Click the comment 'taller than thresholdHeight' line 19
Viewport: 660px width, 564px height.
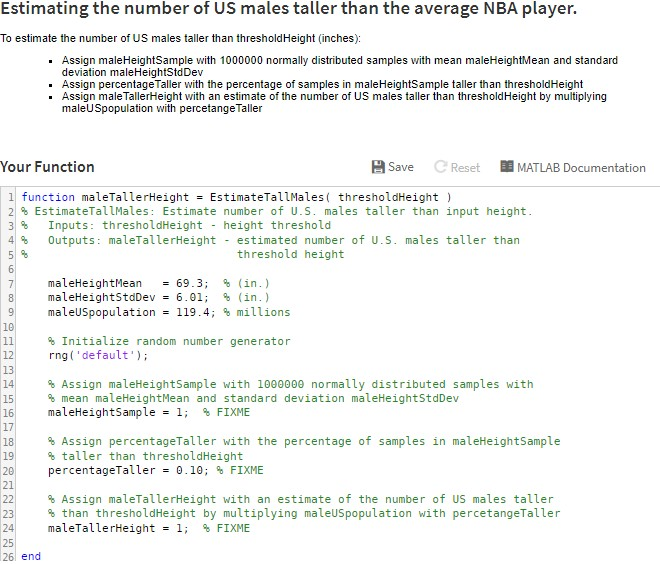pyautogui.click(x=146, y=456)
